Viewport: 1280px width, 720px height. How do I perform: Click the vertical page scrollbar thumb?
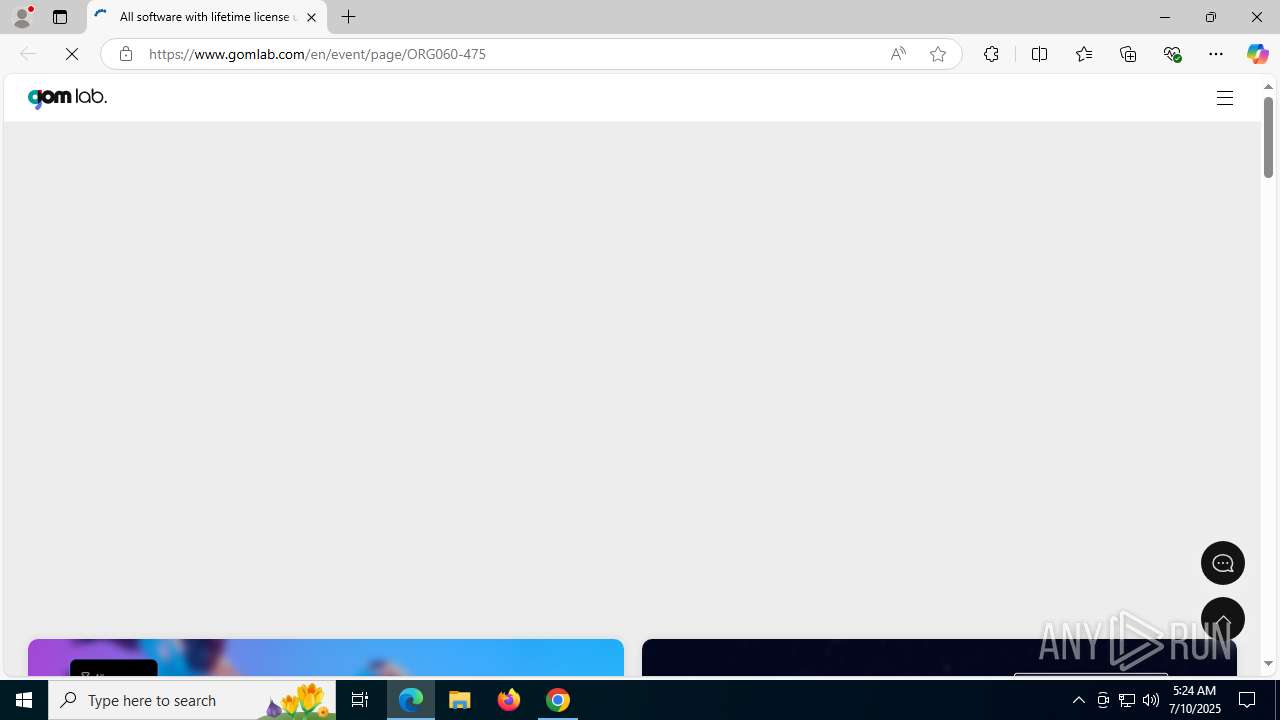pos(1268,138)
